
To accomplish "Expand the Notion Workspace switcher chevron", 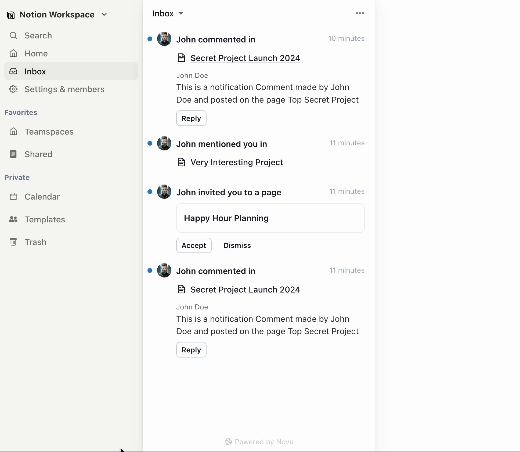I will point(104,14).
